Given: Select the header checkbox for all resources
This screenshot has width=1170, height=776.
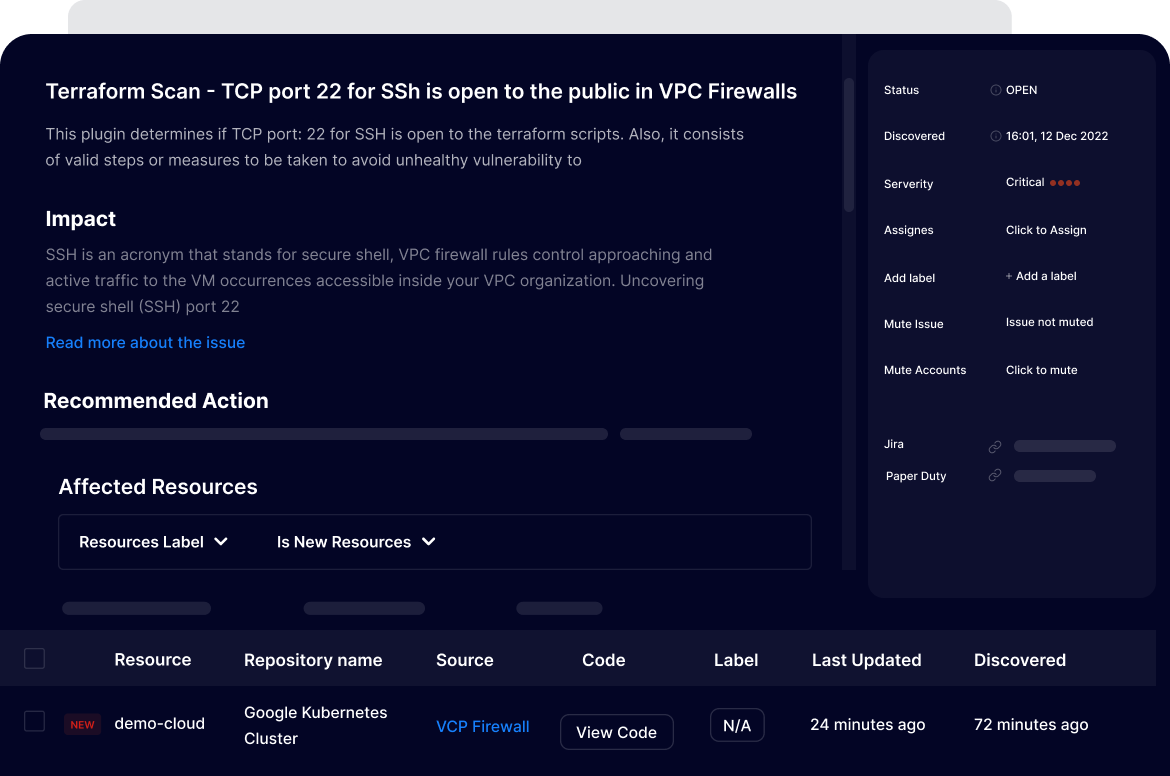Looking at the screenshot, I should click(x=35, y=658).
